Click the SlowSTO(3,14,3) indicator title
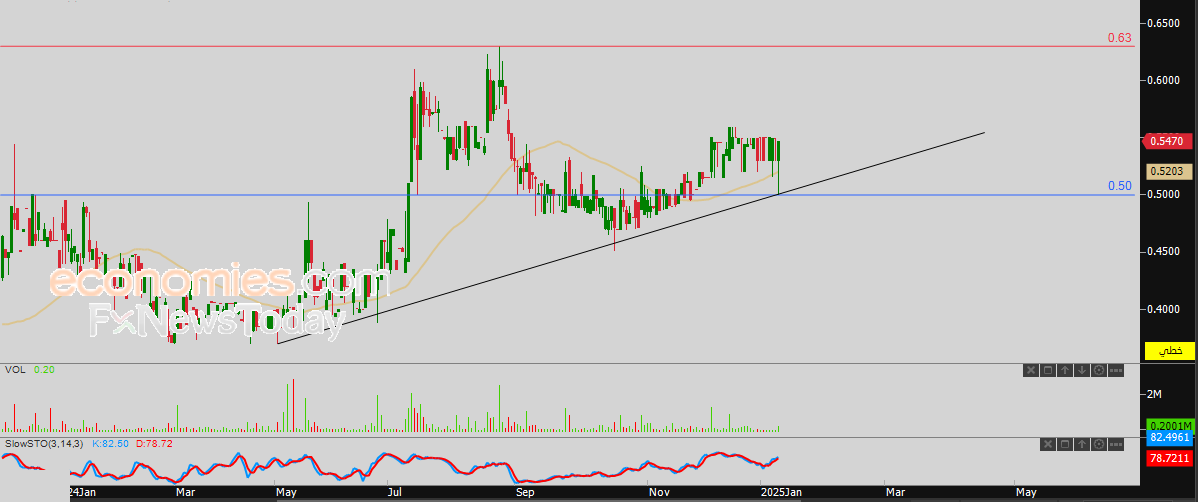Viewport: 1198px width, 502px height. tap(44, 443)
